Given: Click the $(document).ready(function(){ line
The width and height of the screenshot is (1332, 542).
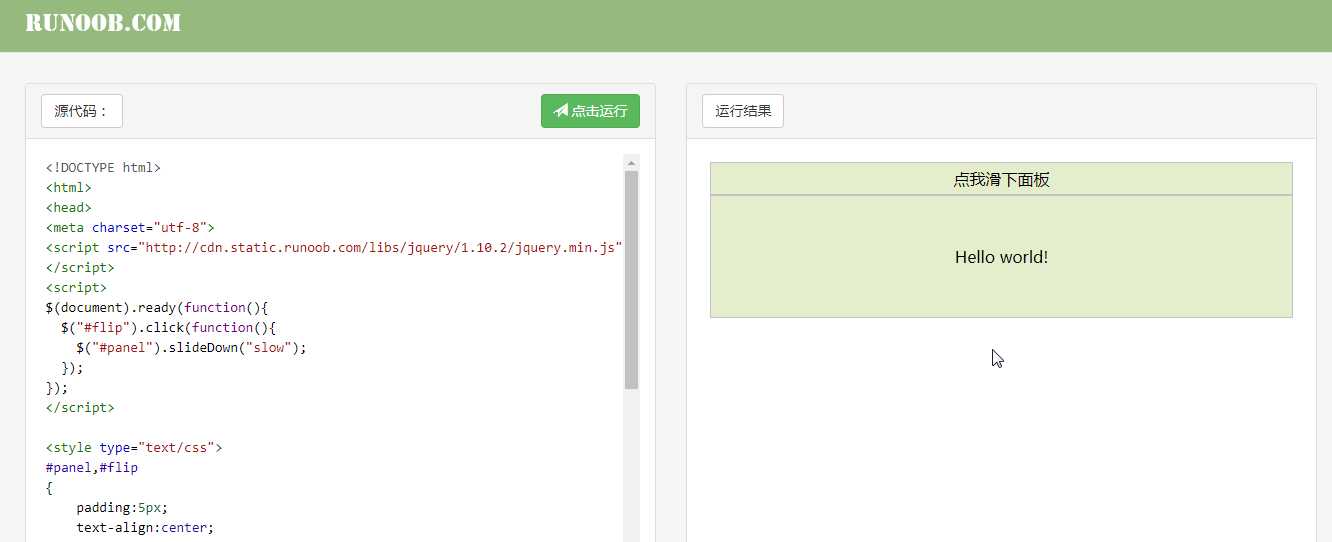Looking at the screenshot, I should point(157,308).
